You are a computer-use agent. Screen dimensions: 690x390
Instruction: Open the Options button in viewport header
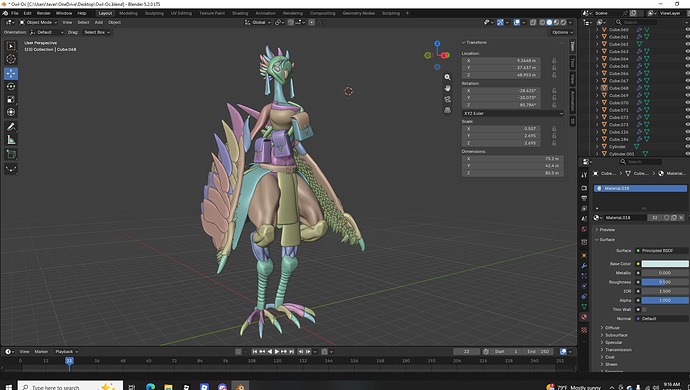562,32
